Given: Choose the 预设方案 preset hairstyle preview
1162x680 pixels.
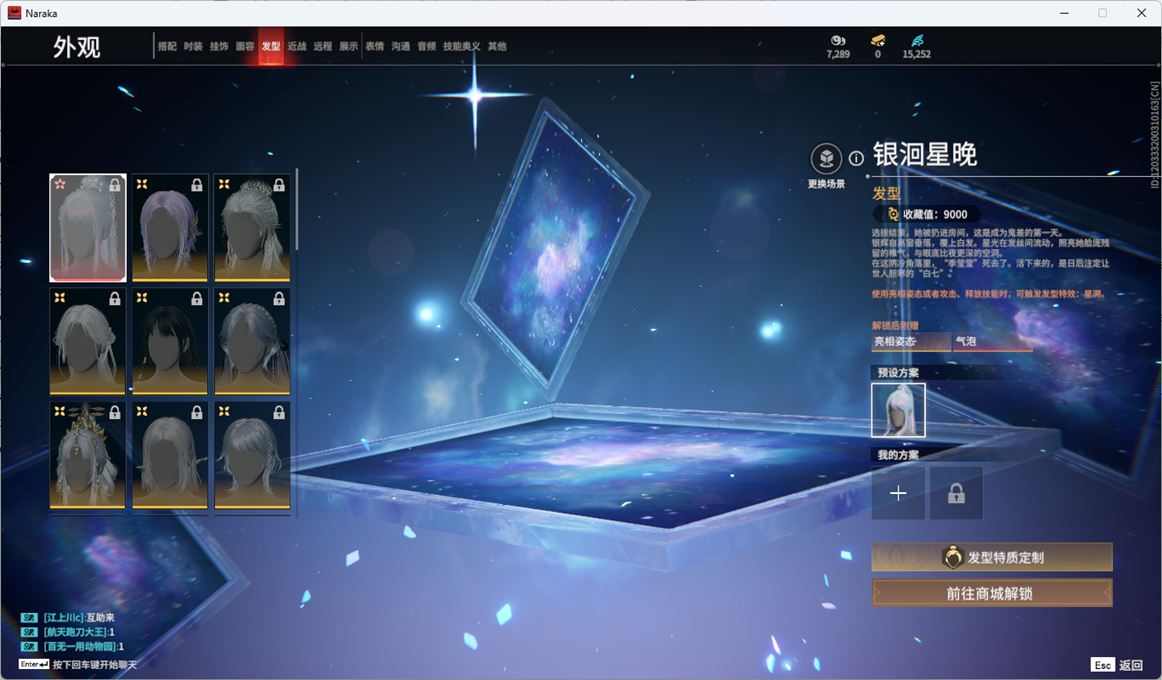Looking at the screenshot, I should pos(898,410).
